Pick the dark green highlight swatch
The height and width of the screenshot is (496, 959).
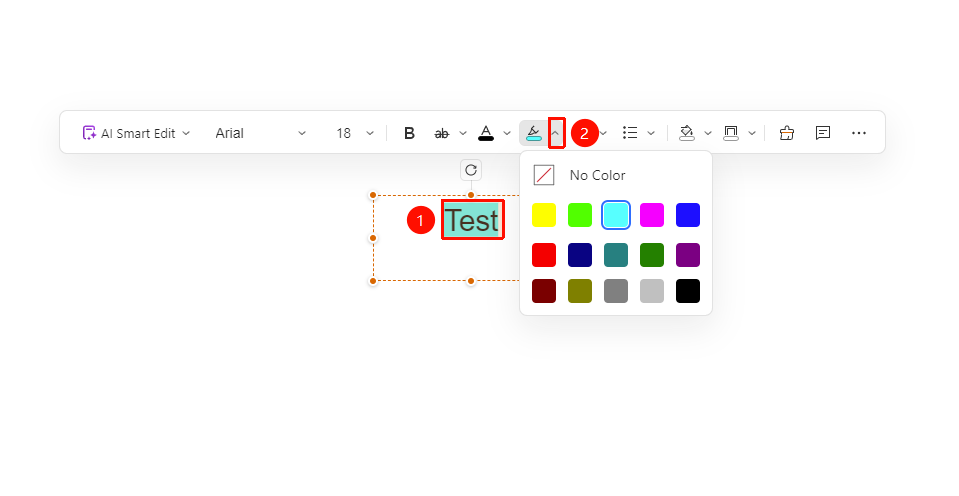652,255
